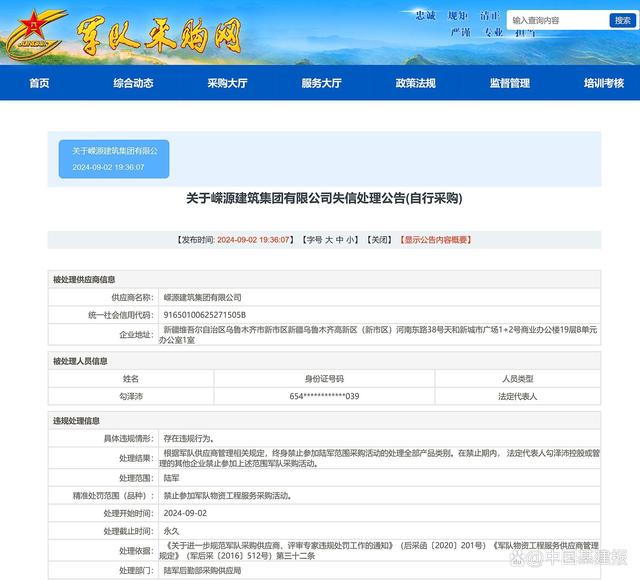The width and height of the screenshot is (640, 580).
Task: Open the 首页 home menu item
Action: pos(39,83)
